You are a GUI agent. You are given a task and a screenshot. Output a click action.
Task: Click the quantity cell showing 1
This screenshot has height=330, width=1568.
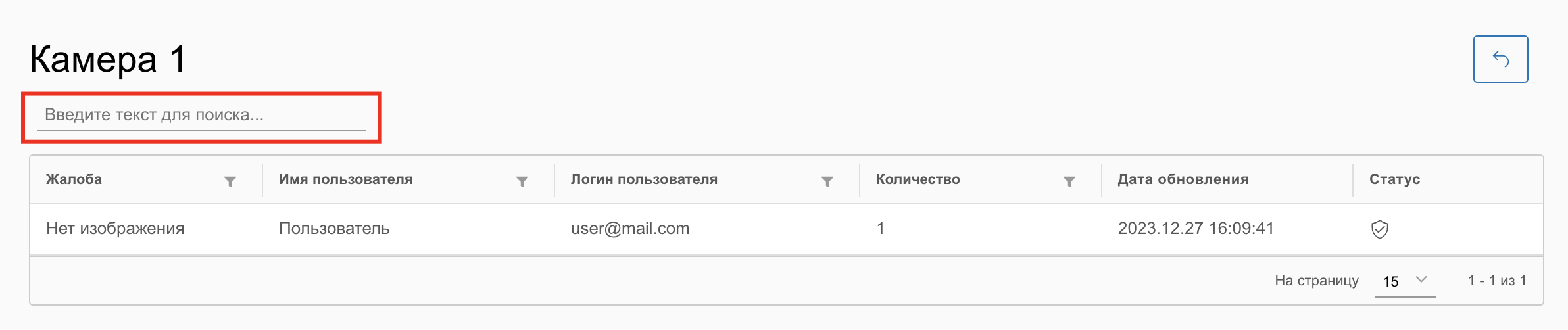click(881, 229)
